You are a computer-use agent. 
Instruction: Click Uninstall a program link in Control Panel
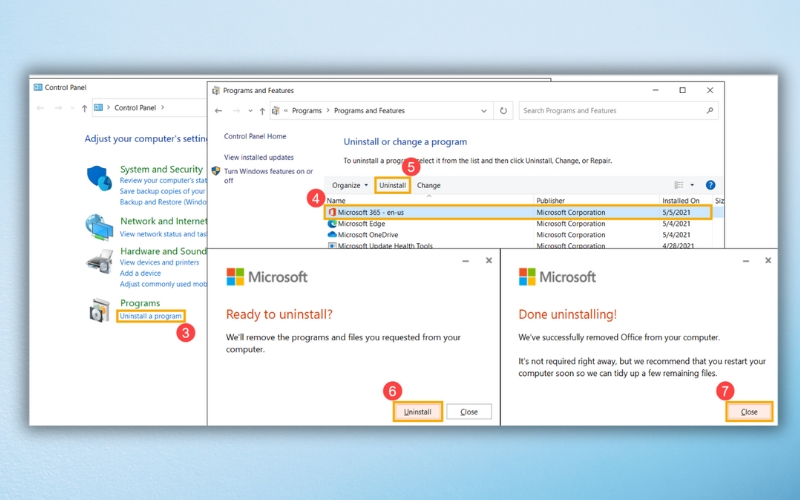151,316
